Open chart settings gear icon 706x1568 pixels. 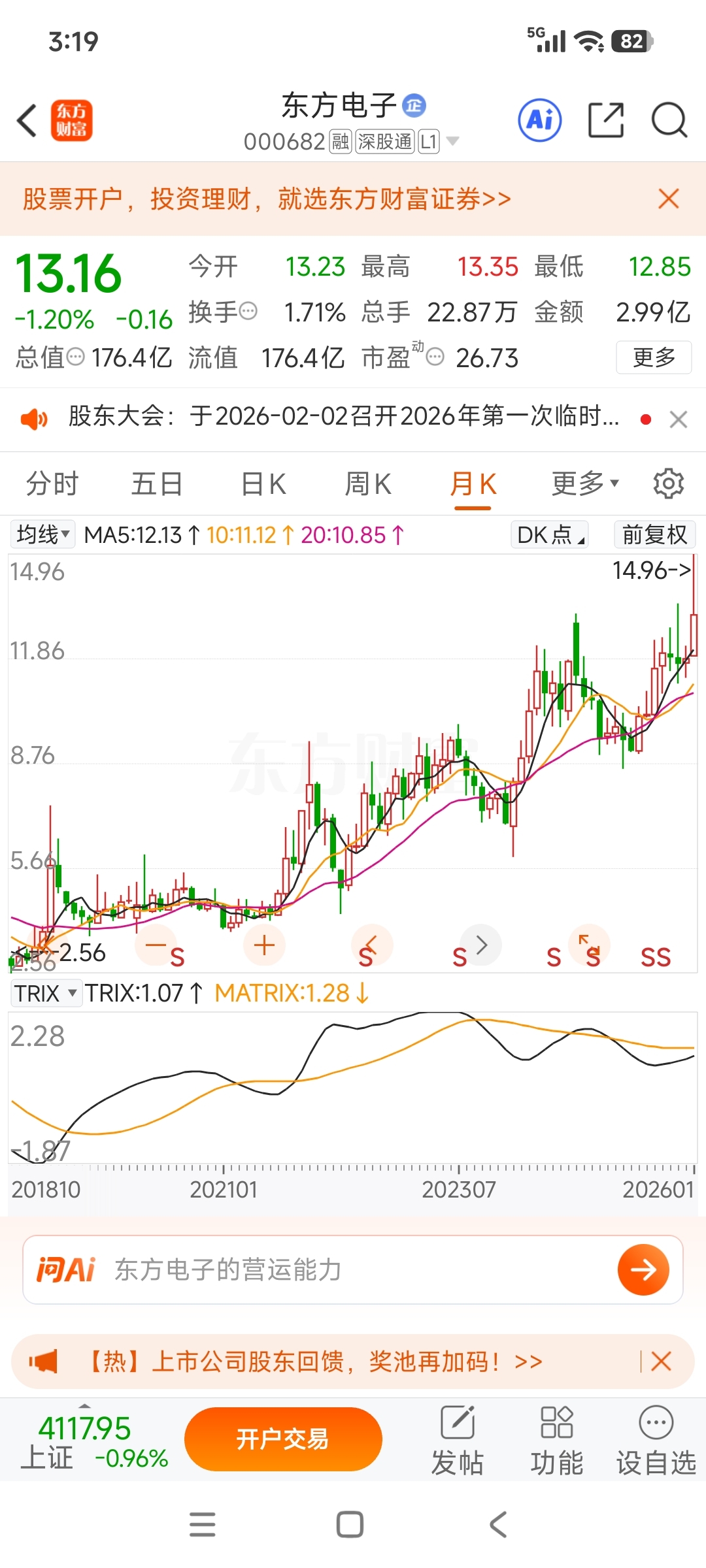point(668,483)
